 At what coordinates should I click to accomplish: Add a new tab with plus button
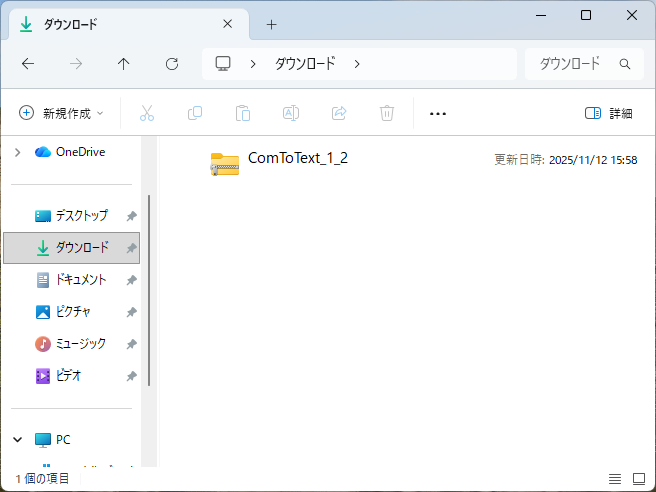[271, 24]
